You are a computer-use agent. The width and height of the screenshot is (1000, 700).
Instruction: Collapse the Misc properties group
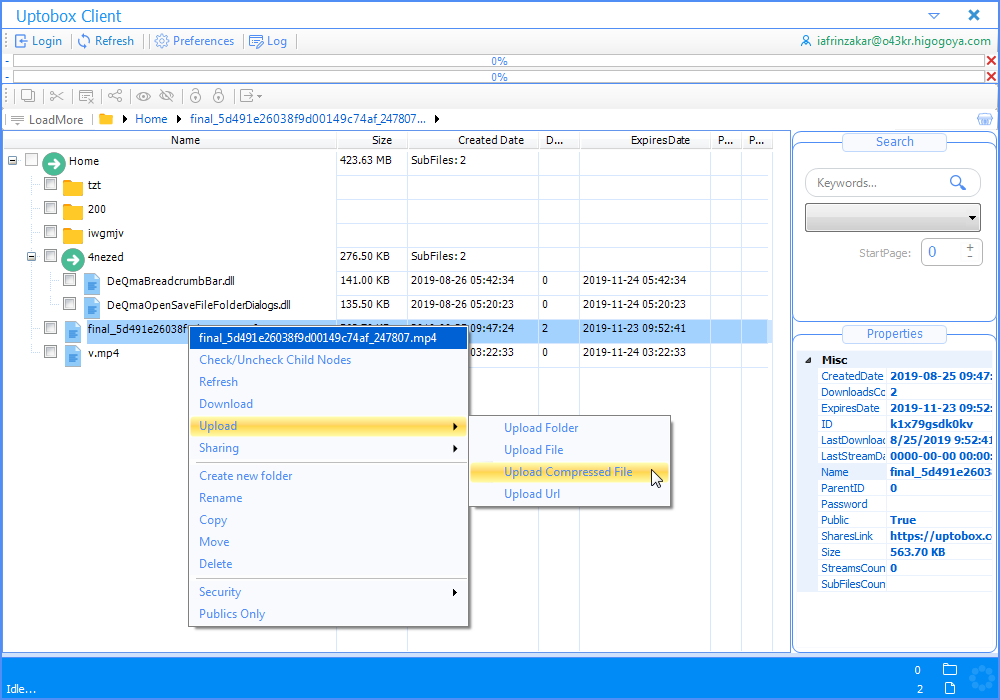point(809,360)
